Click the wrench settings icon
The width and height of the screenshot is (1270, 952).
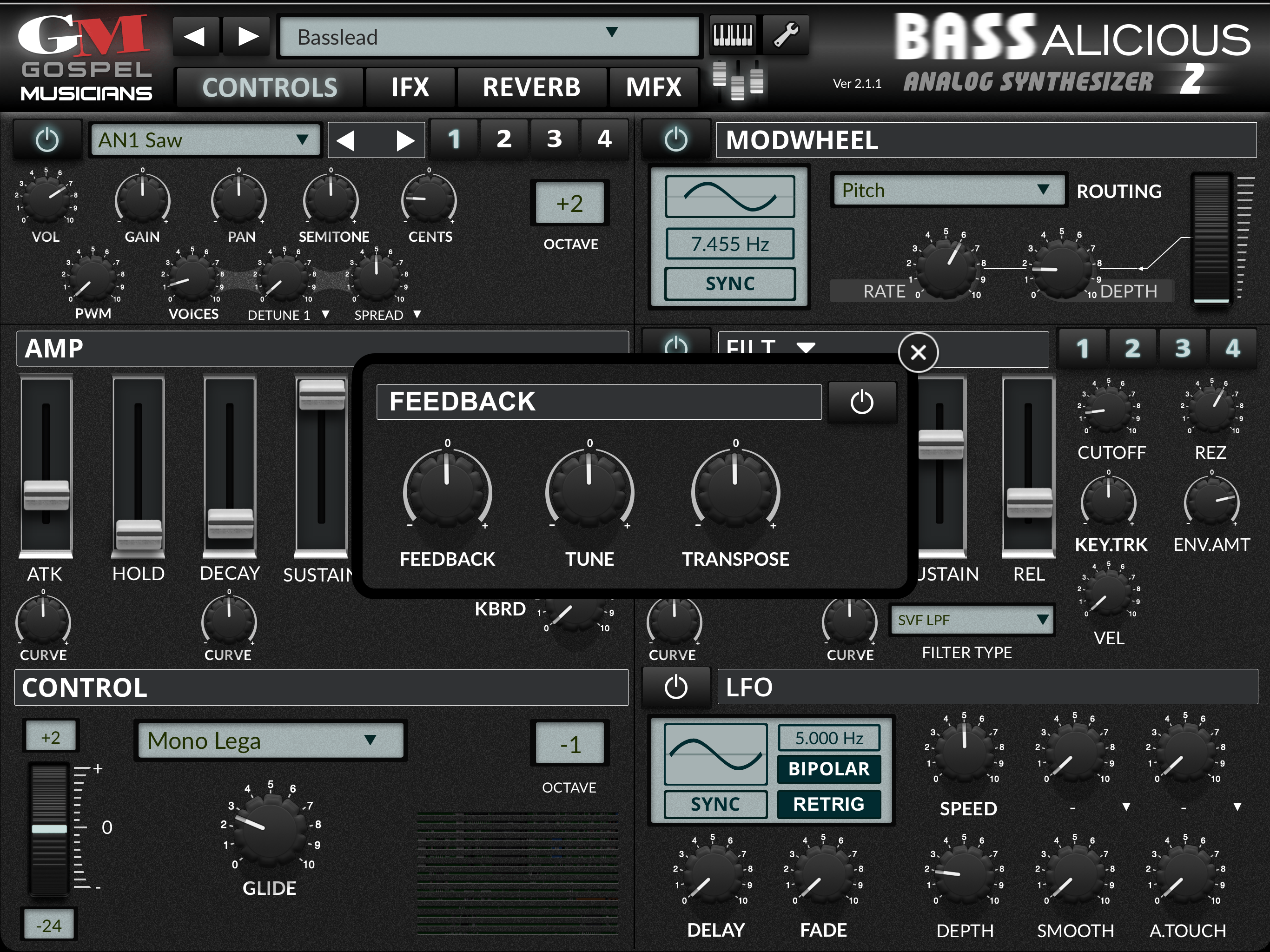click(x=786, y=36)
